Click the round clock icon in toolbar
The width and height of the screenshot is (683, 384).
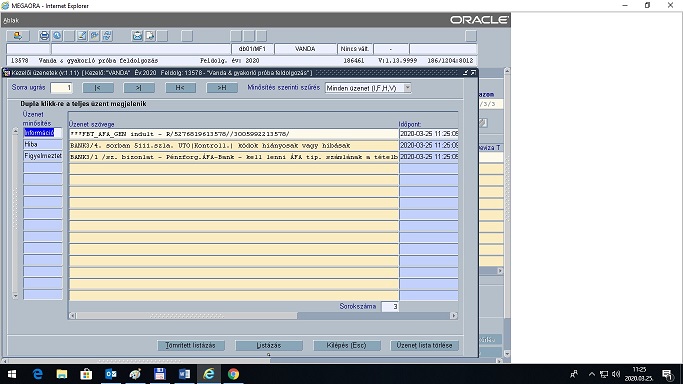pyautogui.click(x=57, y=36)
